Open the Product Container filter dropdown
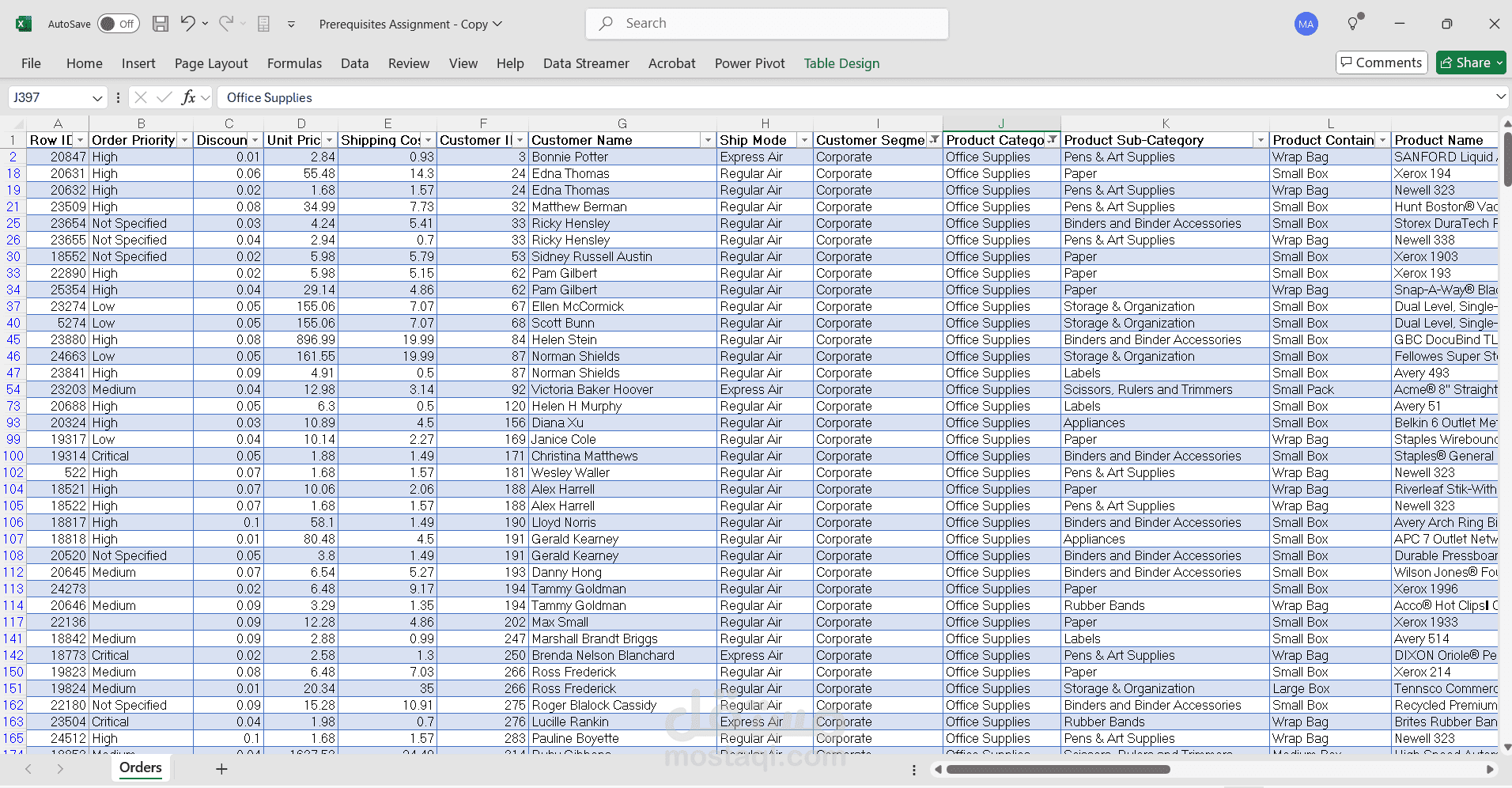Screen dimensions: 1512x788 click(x=1382, y=140)
